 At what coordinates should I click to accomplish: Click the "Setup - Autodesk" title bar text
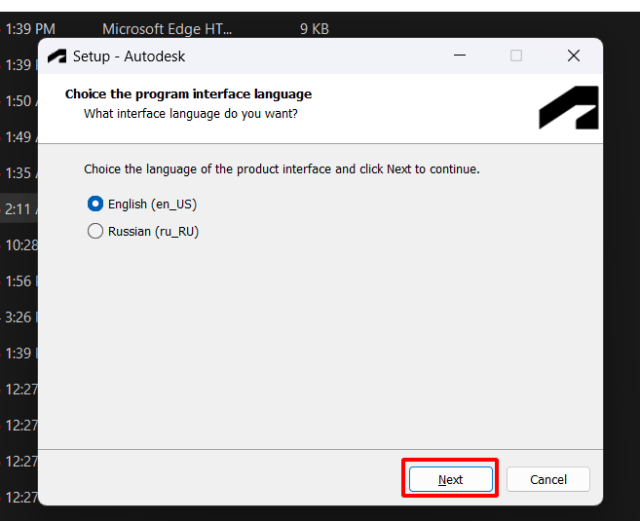pos(129,57)
